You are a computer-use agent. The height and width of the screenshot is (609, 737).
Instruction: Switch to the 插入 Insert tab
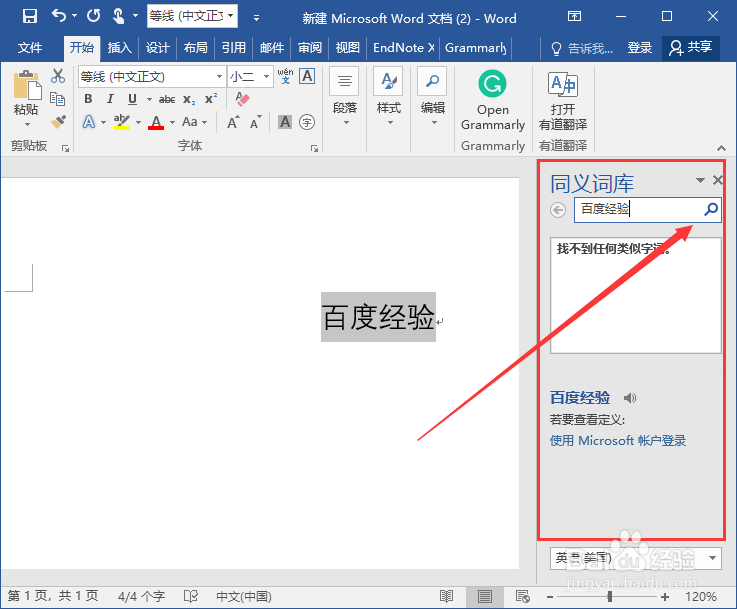coord(119,47)
